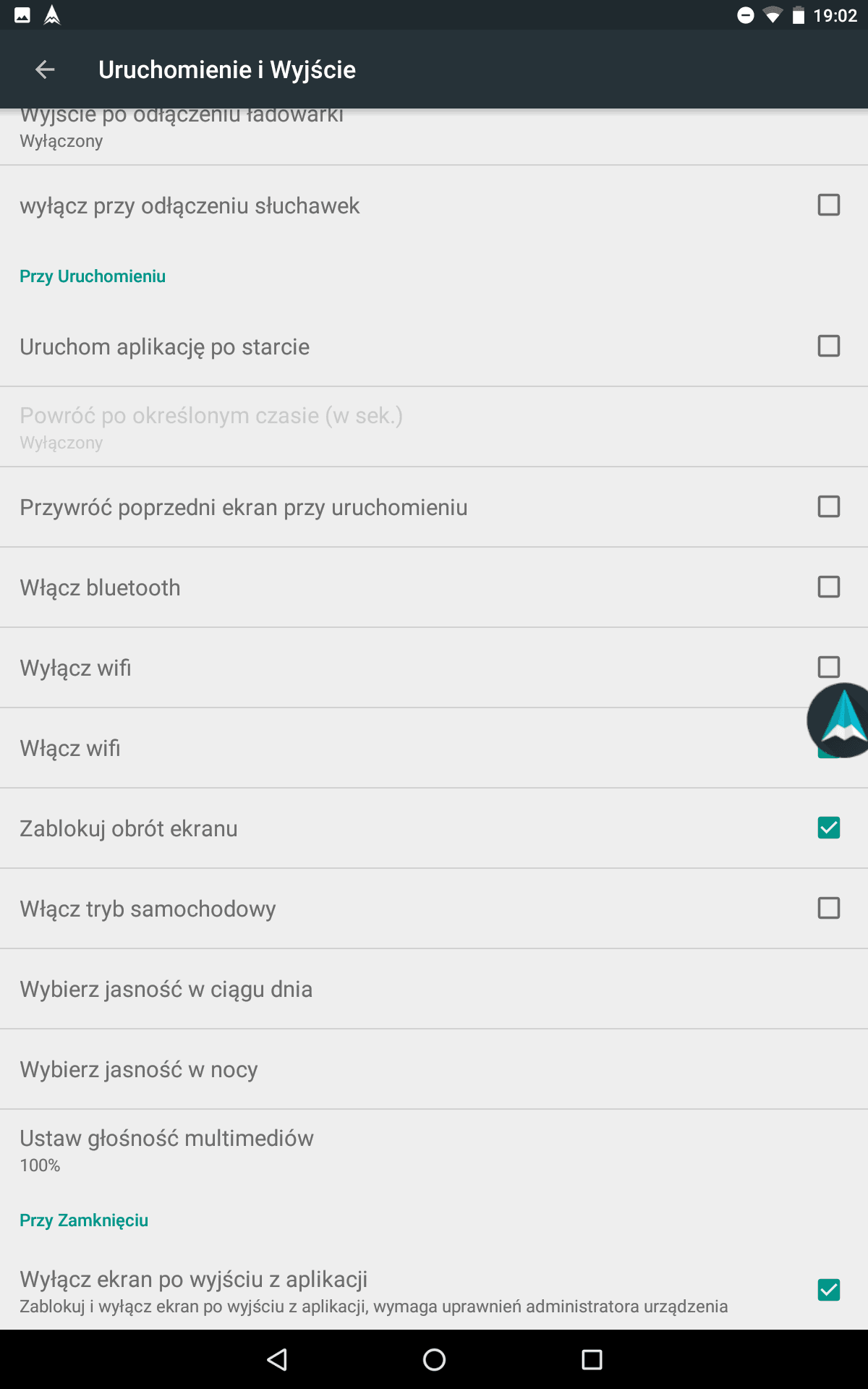Open the recent apps square button

[592, 1359]
